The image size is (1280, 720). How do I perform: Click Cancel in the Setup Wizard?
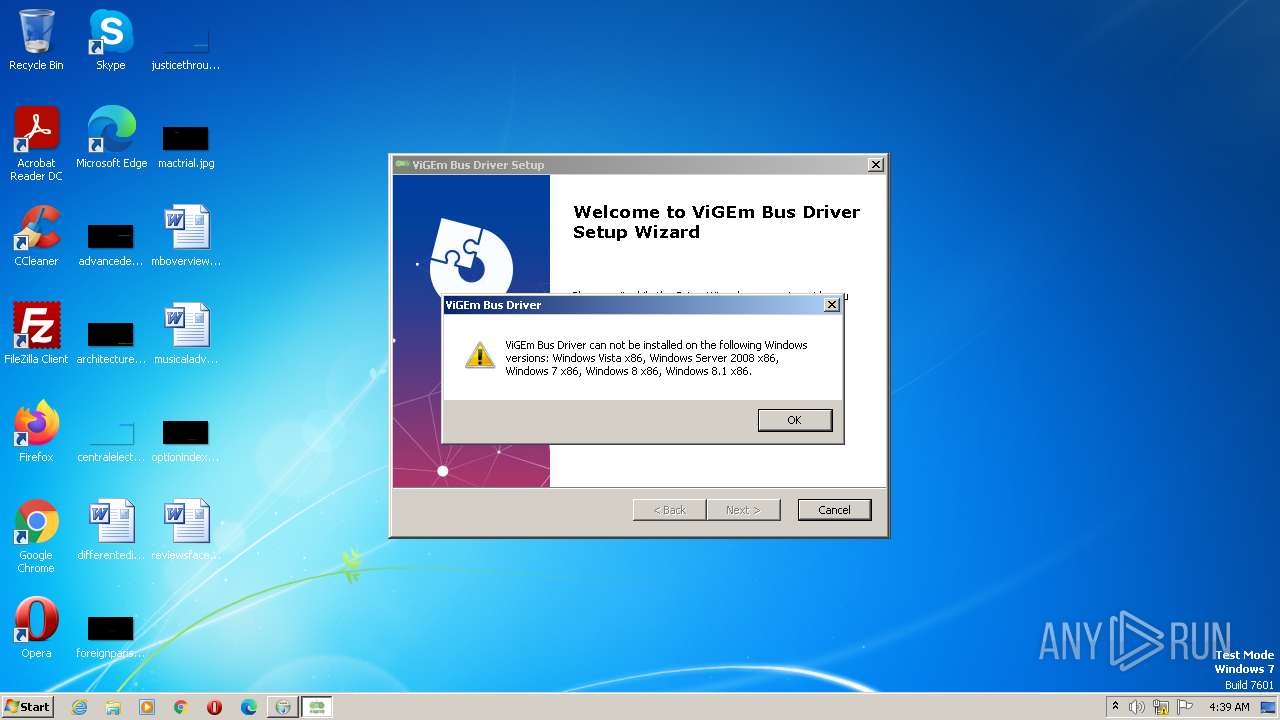click(834, 510)
